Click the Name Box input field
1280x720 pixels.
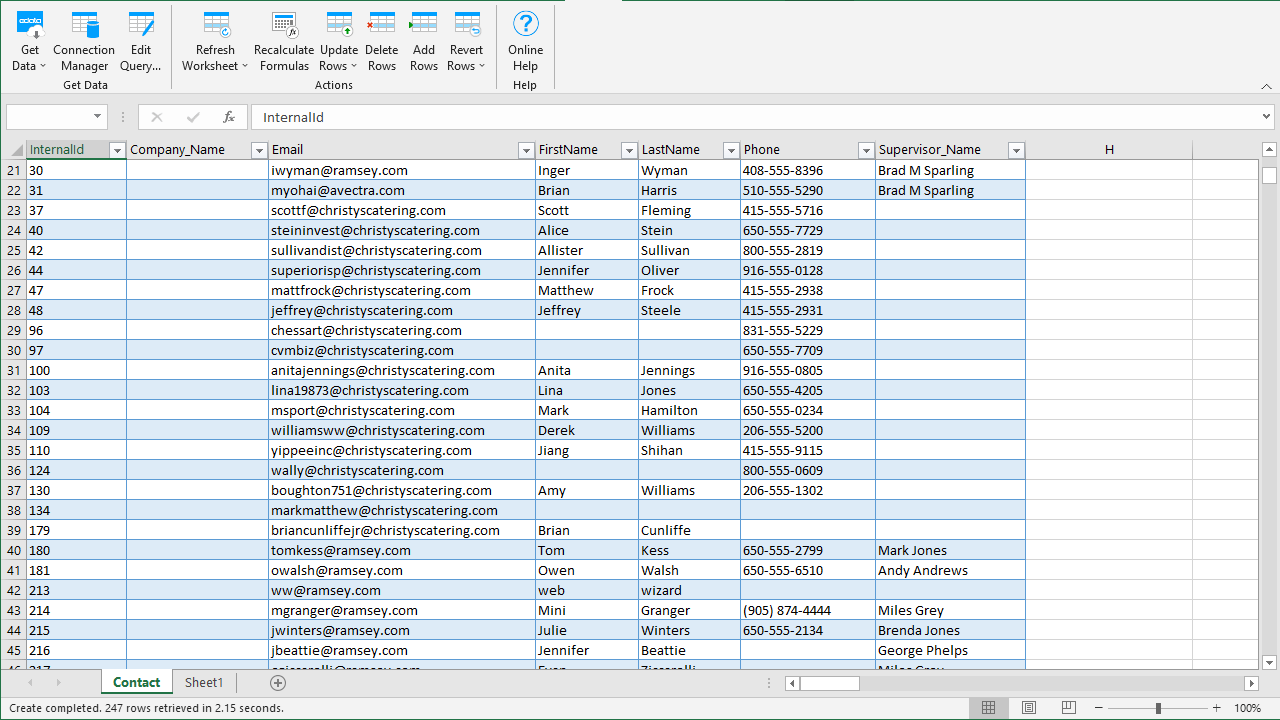48,117
